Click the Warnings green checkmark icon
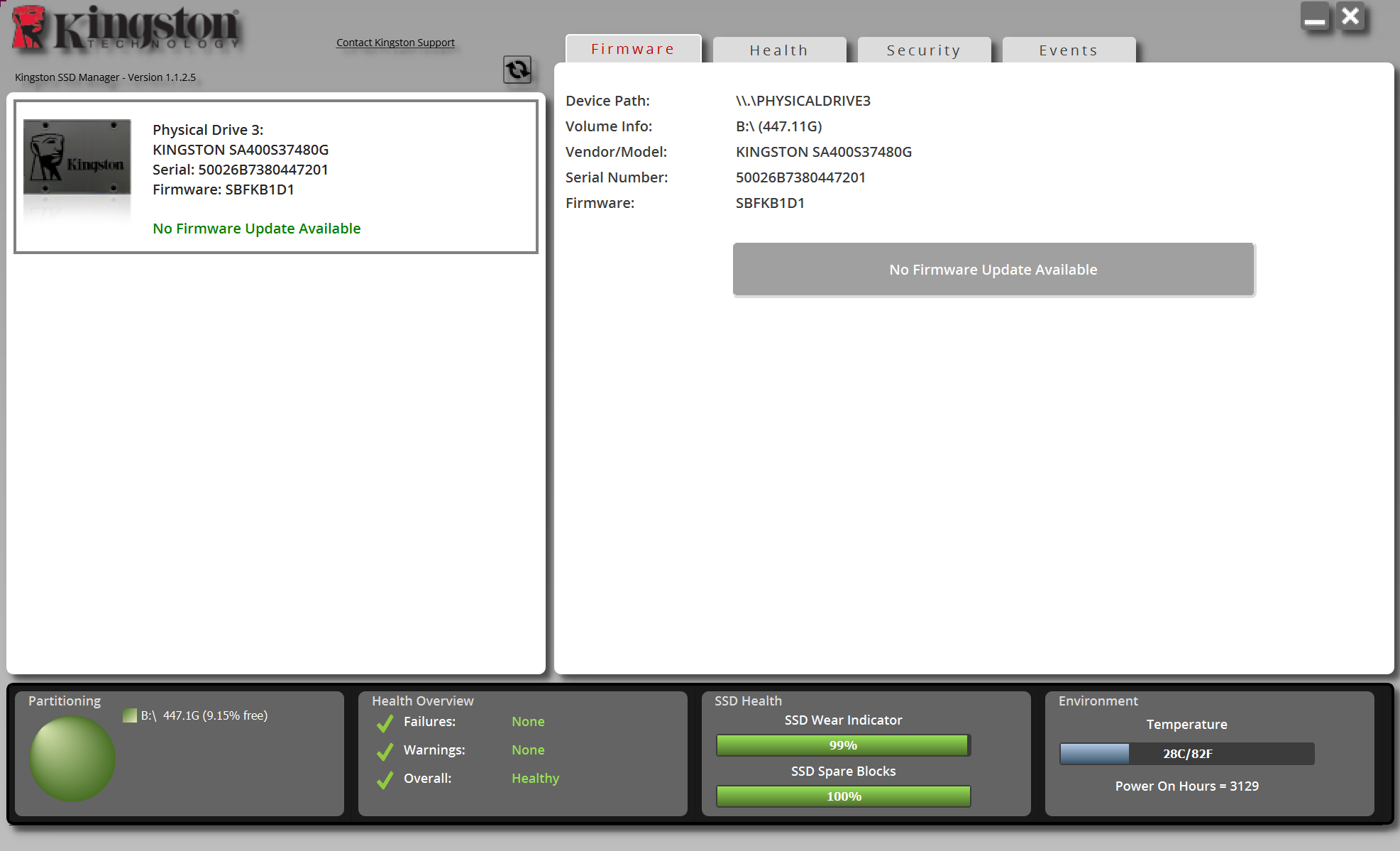The image size is (1400, 851). tap(385, 751)
